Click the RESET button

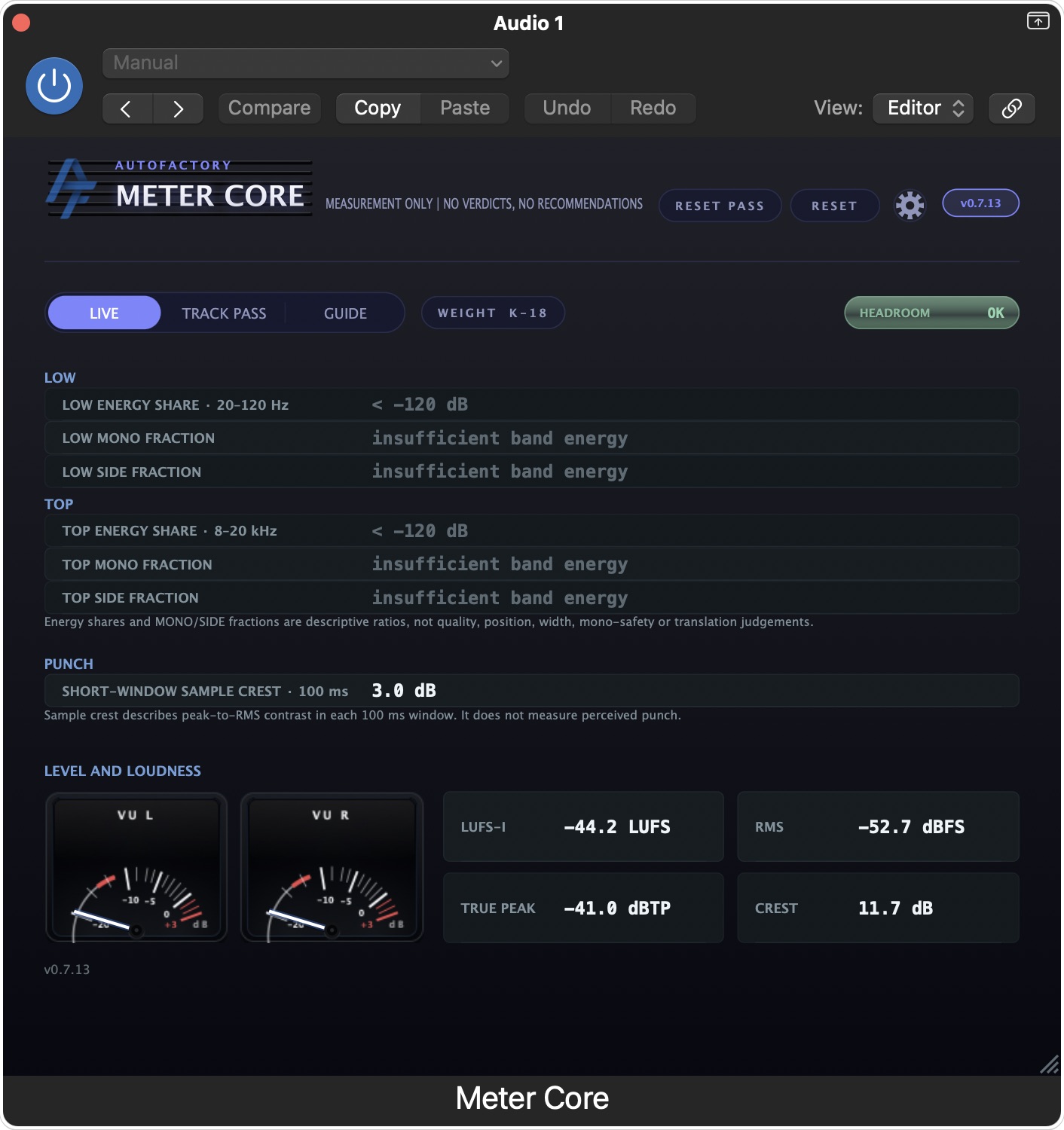click(834, 206)
